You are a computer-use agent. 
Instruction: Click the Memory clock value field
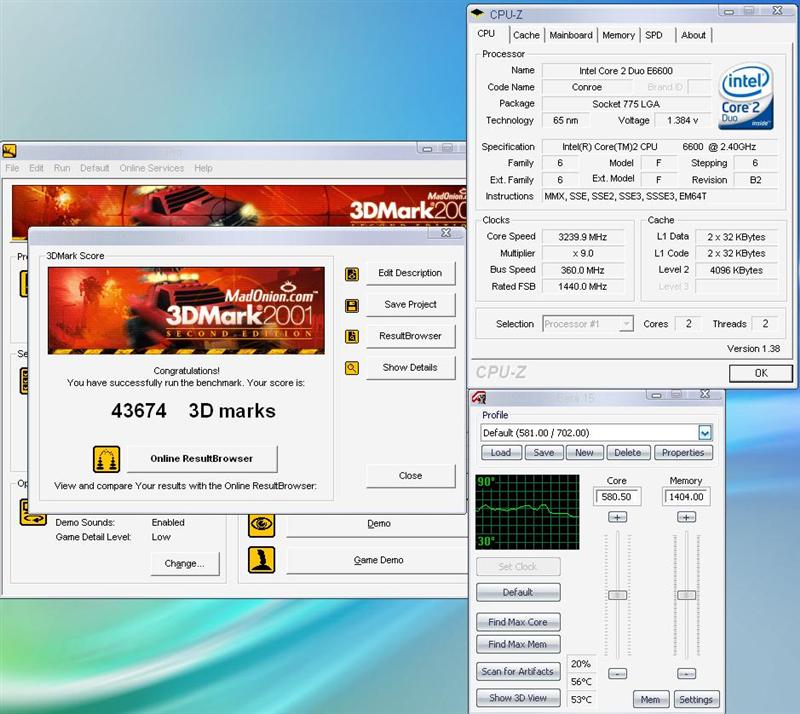pos(686,497)
